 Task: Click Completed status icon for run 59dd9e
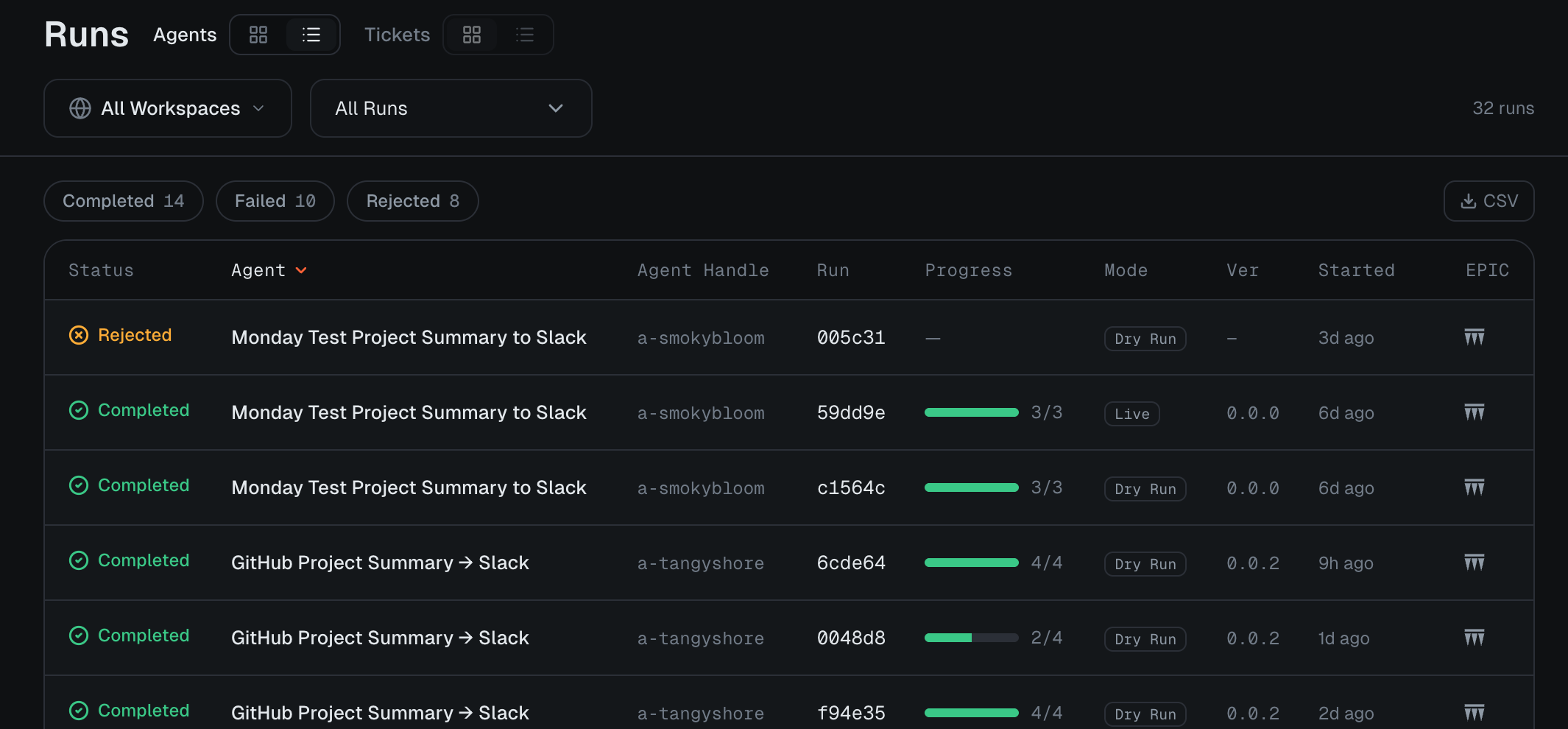pyautogui.click(x=79, y=410)
